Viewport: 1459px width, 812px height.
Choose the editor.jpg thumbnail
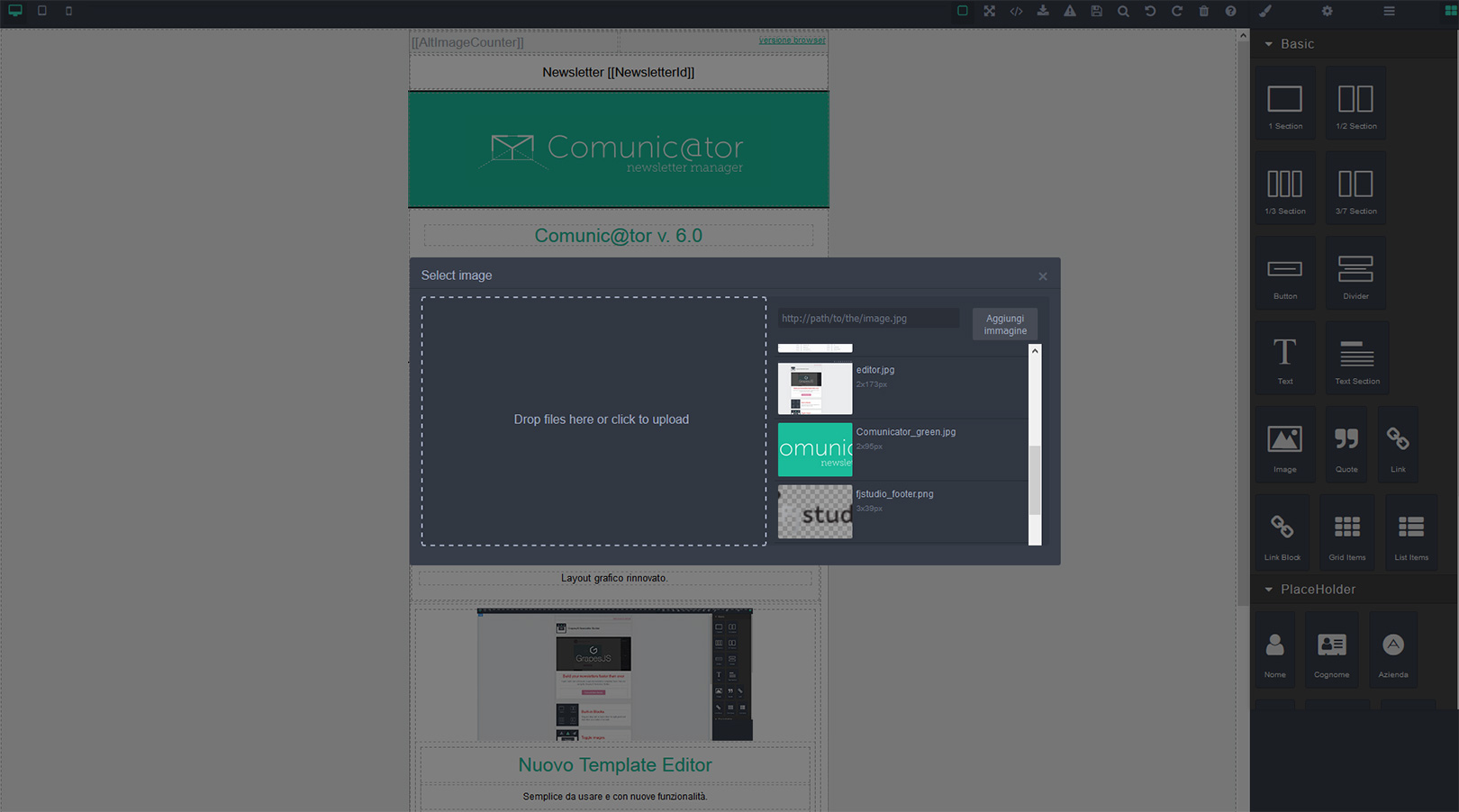pyautogui.click(x=815, y=388)
